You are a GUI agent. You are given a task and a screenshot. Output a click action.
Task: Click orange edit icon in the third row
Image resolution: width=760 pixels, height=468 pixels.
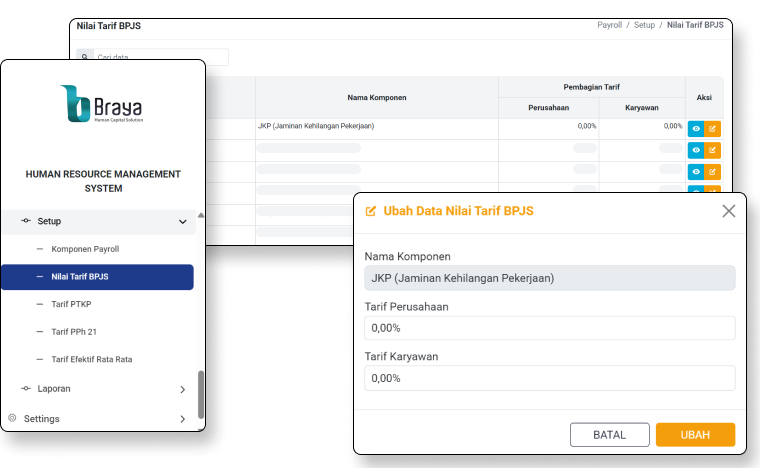[712, 172]
